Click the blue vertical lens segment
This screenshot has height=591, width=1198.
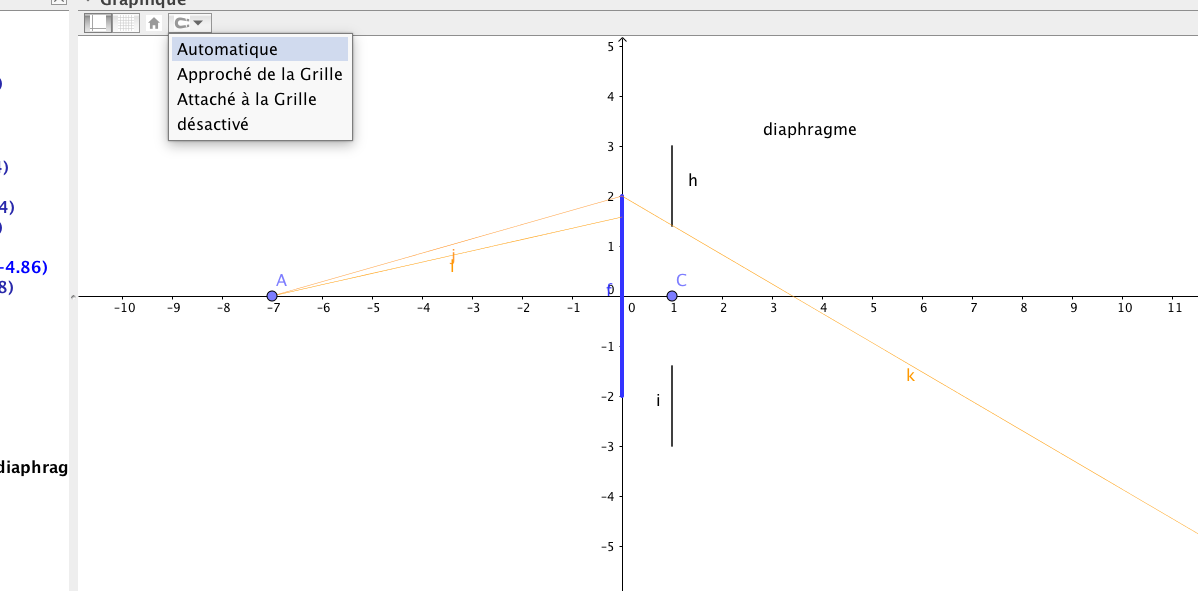coord(622,340)
